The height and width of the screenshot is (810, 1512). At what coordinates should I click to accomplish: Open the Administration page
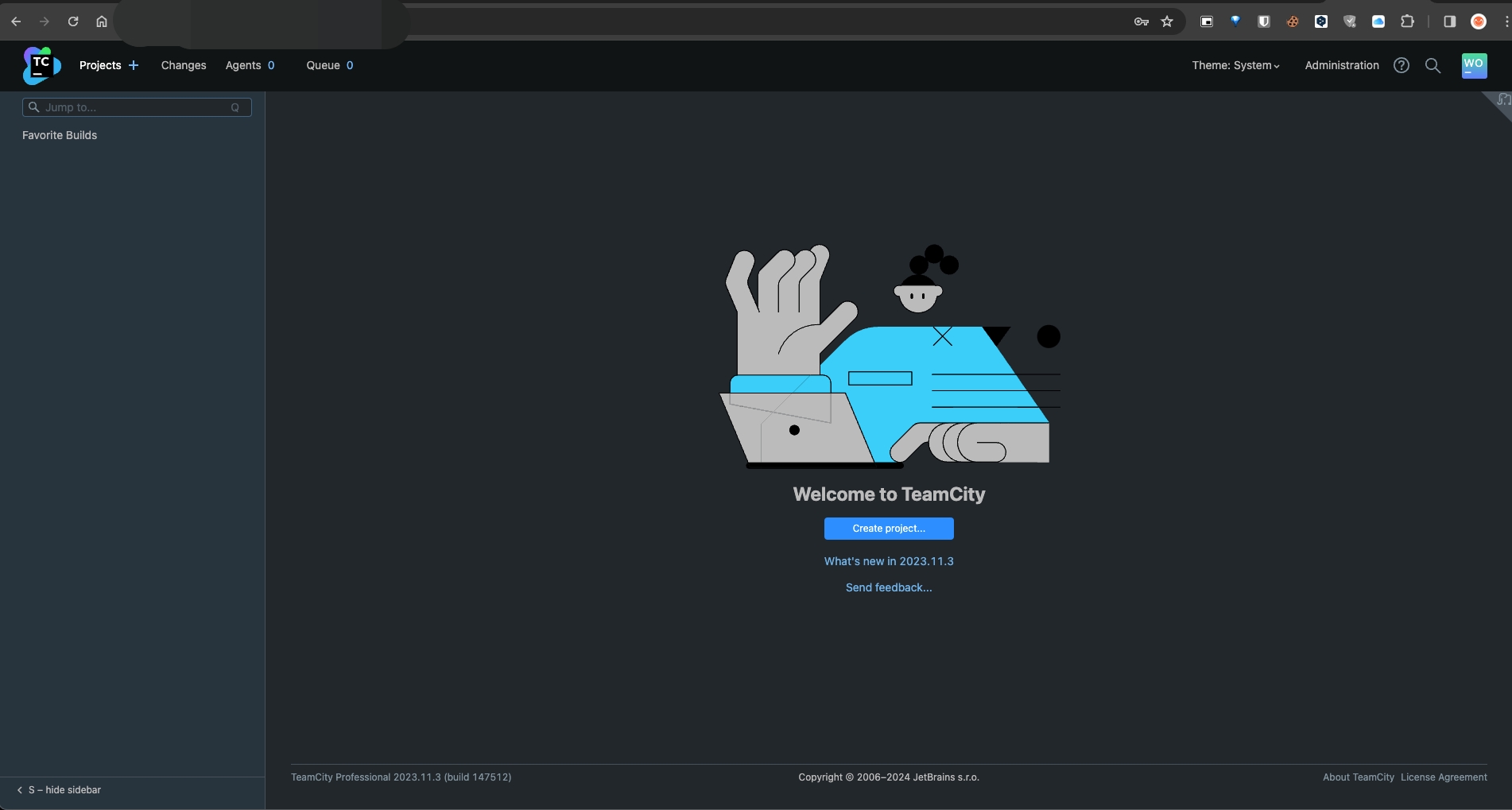[1342, 65]
